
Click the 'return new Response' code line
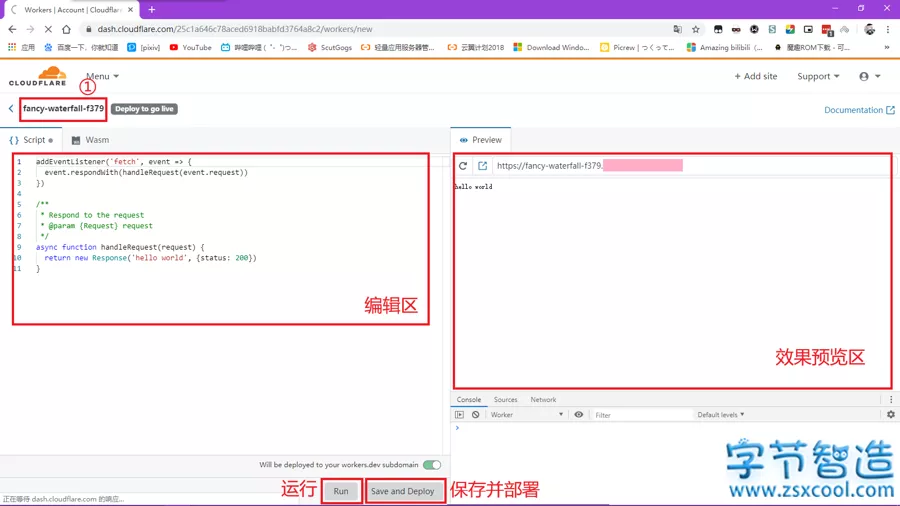pos(150,258)
